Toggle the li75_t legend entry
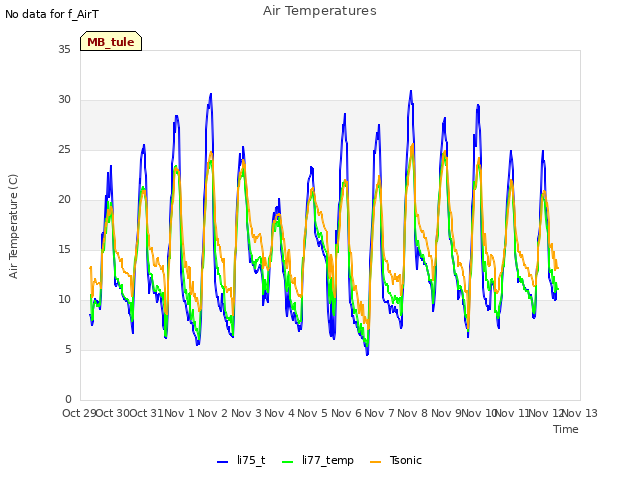Image resolution: width=640 pixels, height=480 pixels. click(241, 460)
